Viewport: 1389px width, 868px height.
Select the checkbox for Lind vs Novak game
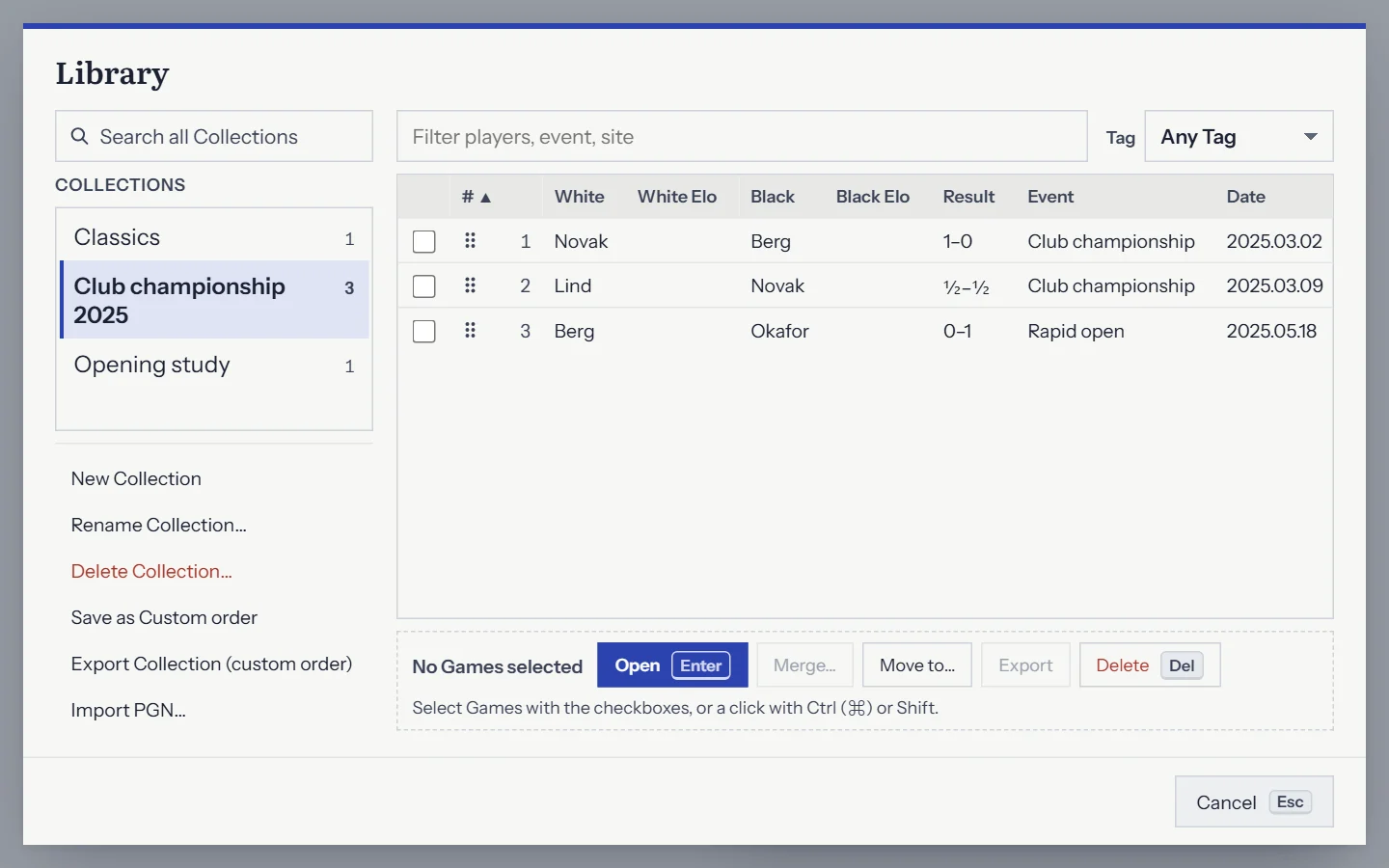[x=424, y=286]
